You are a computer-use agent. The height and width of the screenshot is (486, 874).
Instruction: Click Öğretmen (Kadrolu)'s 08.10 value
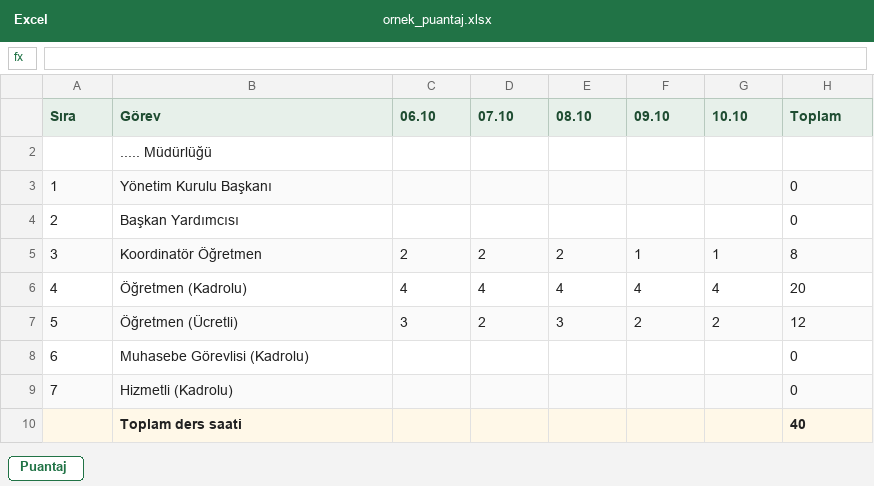587,289
